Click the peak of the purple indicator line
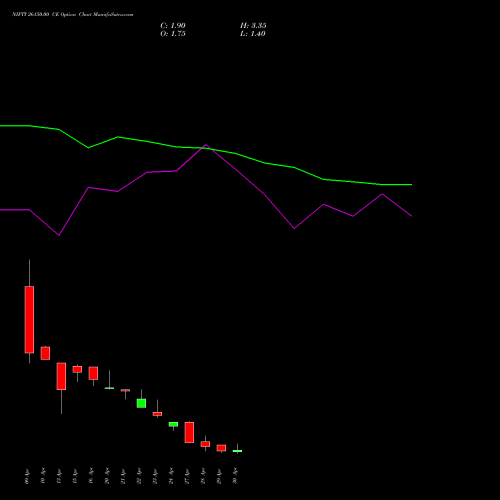500x500 pixels. [205, 145]
